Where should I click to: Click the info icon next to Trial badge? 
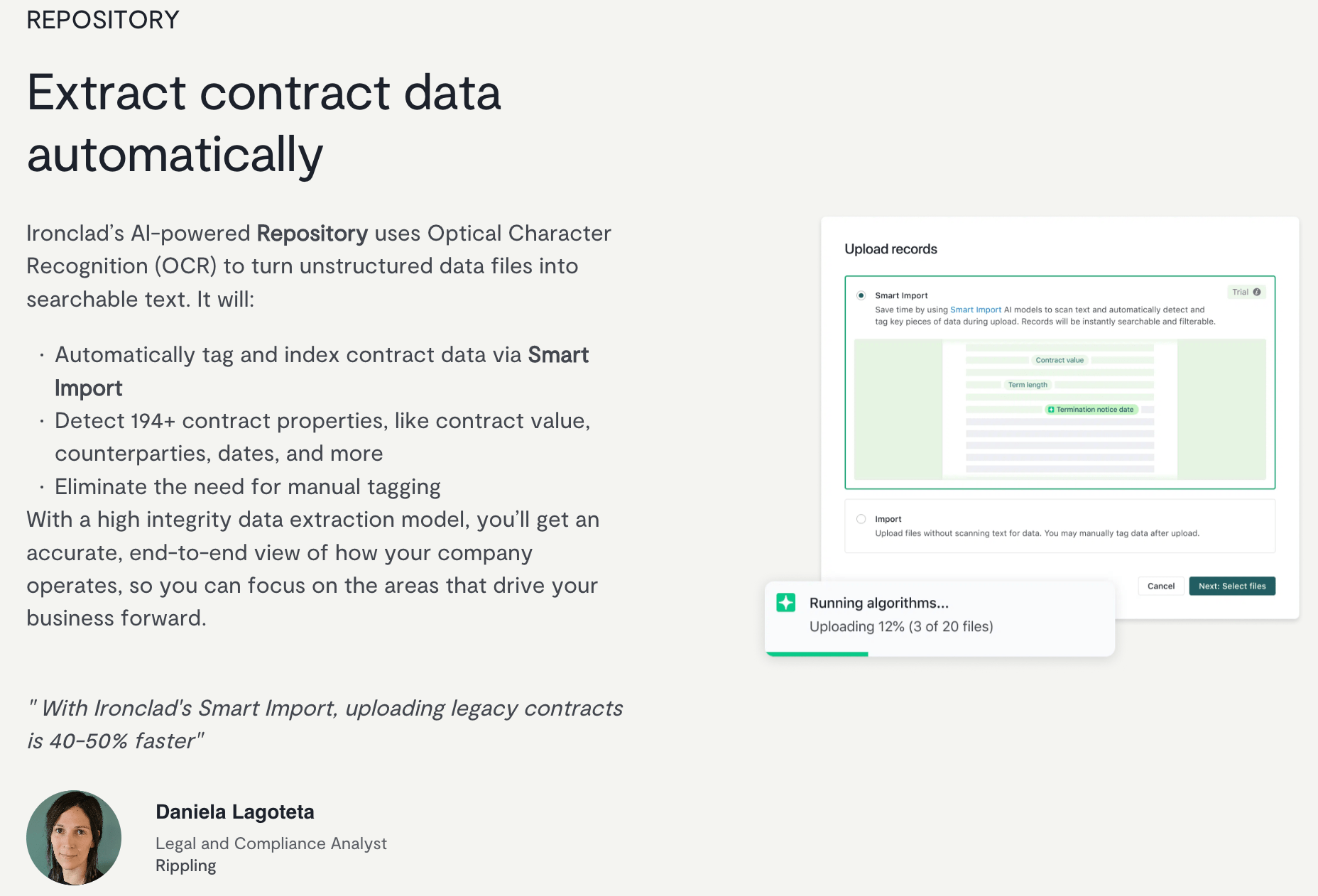pyautogui.click(x=1257, y=292)
